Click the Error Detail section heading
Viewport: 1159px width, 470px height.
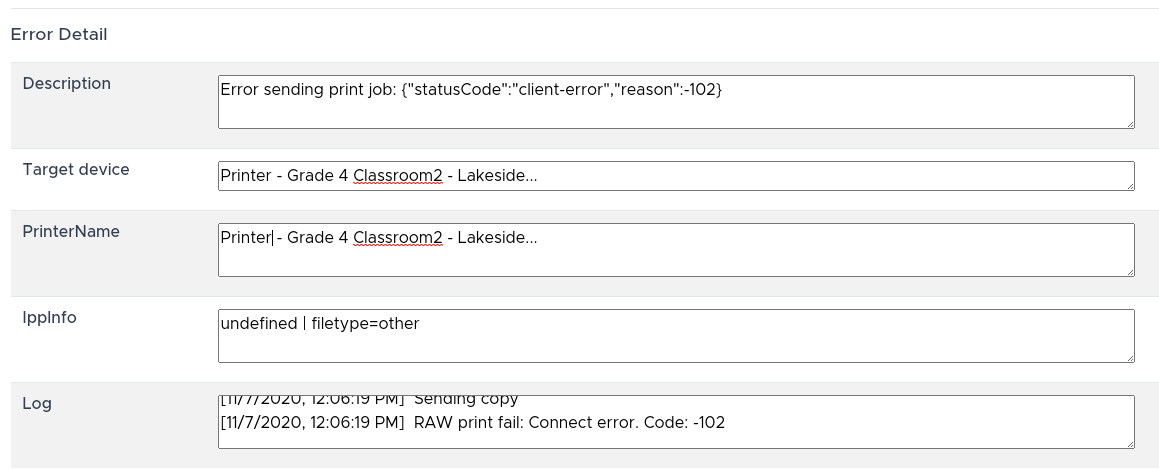[x=59, y=35]
